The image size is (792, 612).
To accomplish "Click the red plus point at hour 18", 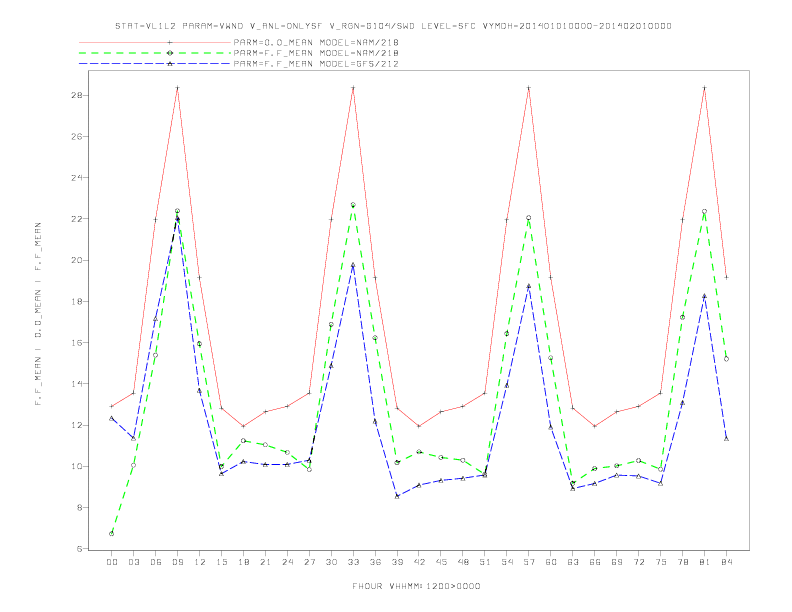I will pos(243,426).
